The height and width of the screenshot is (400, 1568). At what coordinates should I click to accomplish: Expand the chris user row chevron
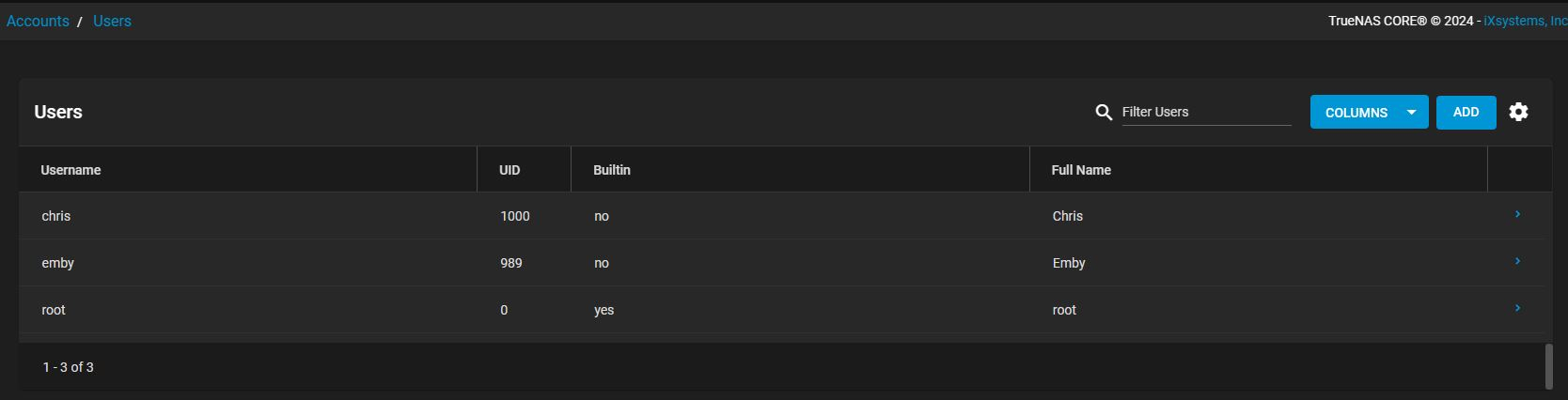point(1517,215)
